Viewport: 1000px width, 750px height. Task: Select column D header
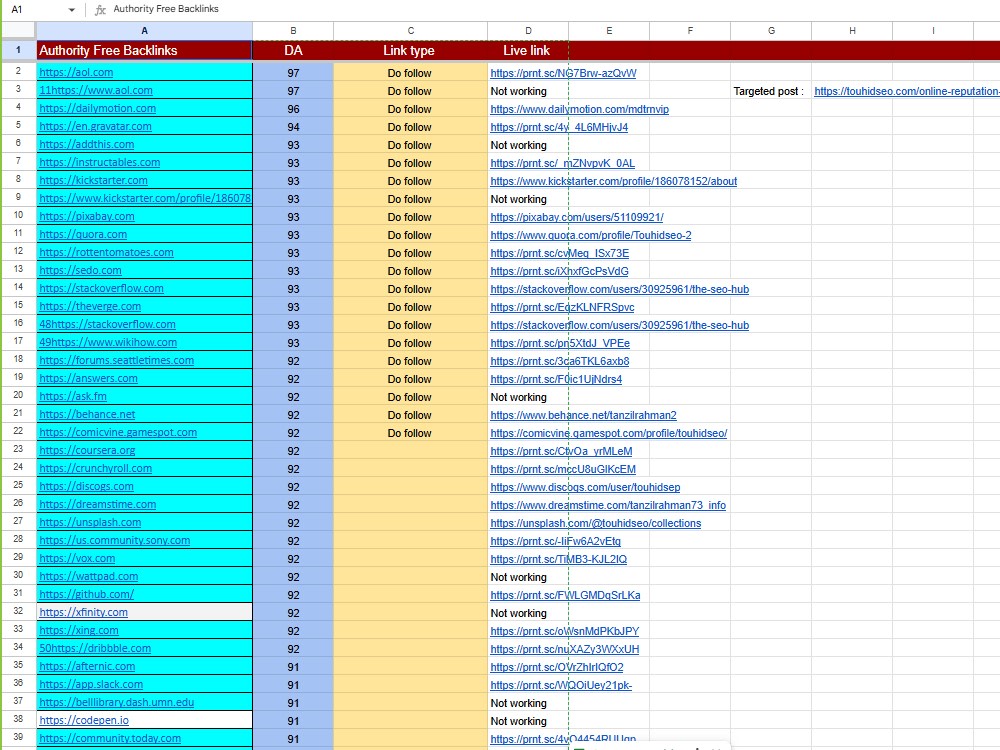pos(528,31)
